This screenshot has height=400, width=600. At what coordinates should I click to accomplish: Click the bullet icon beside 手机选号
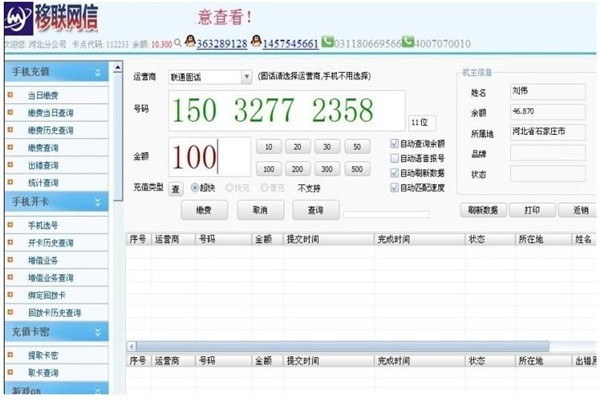[x=10, y=225]
